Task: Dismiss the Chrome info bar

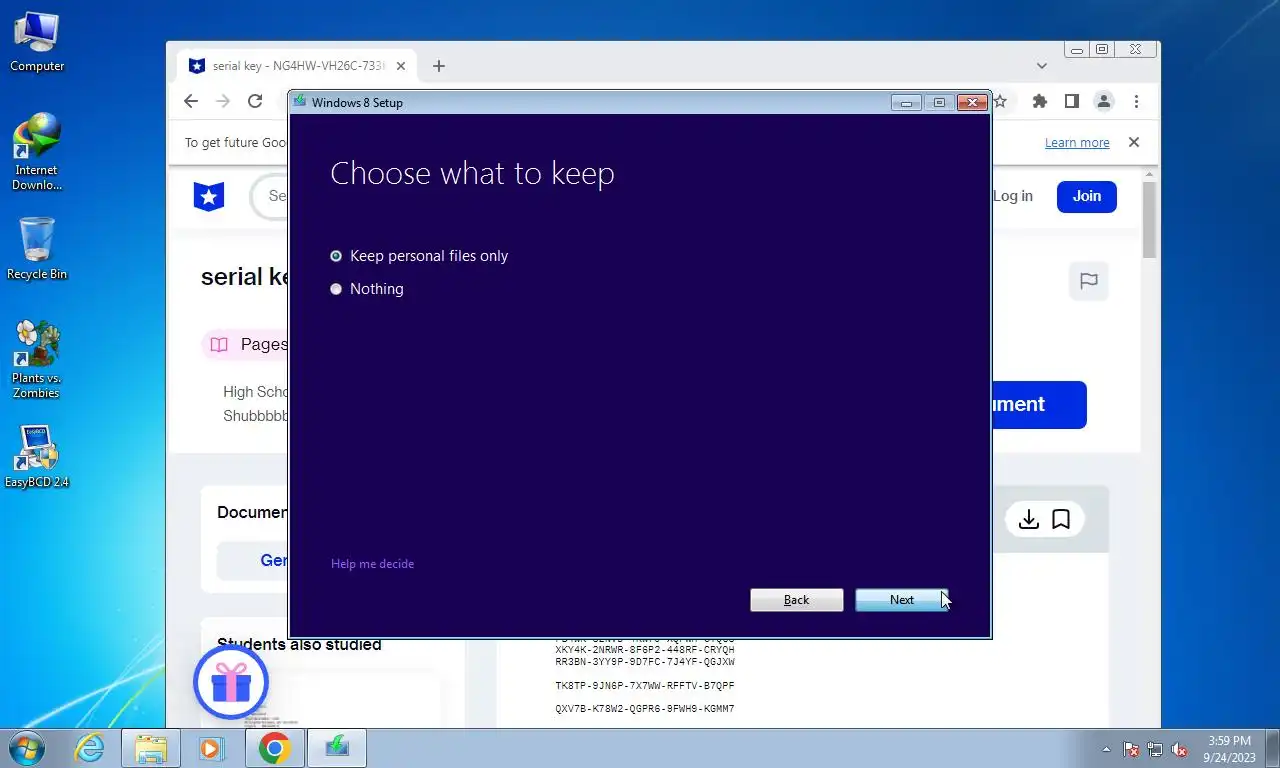Action: click(1133, 142)
